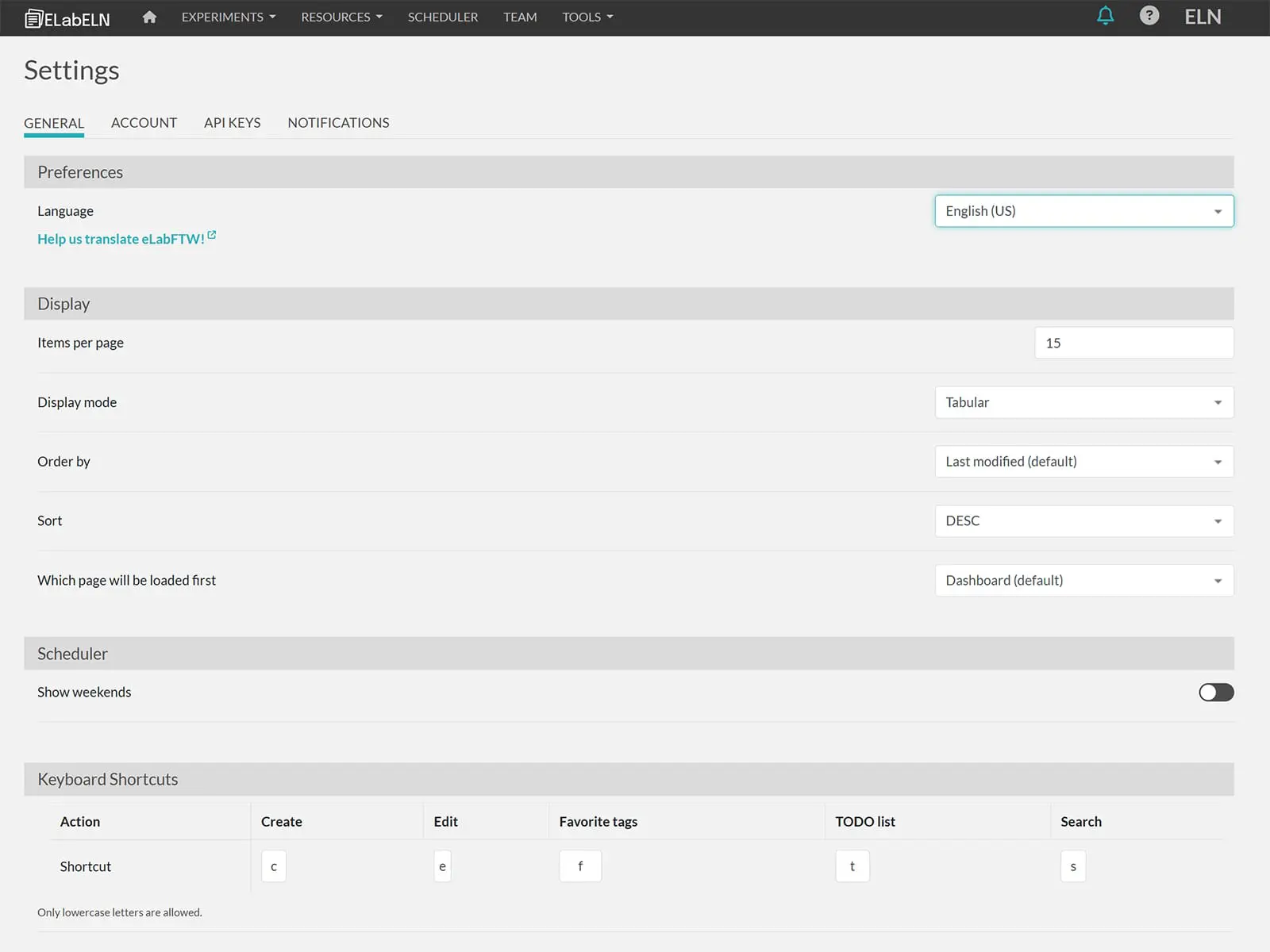Screen dimensions: 1270x952
Task: Open the notifications bell icon
Action: 1105,16
